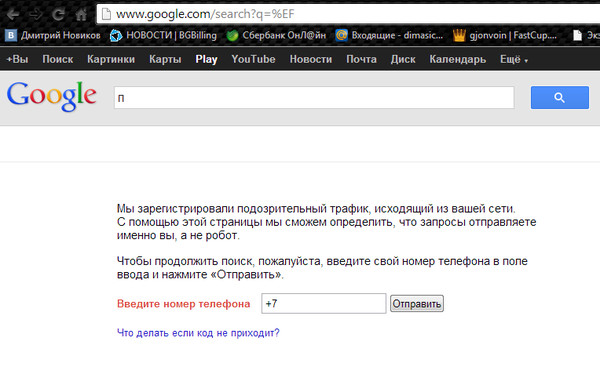Open Play in the Google bar
The width and height of the screenshot is (600, 374).
(206, 59)
